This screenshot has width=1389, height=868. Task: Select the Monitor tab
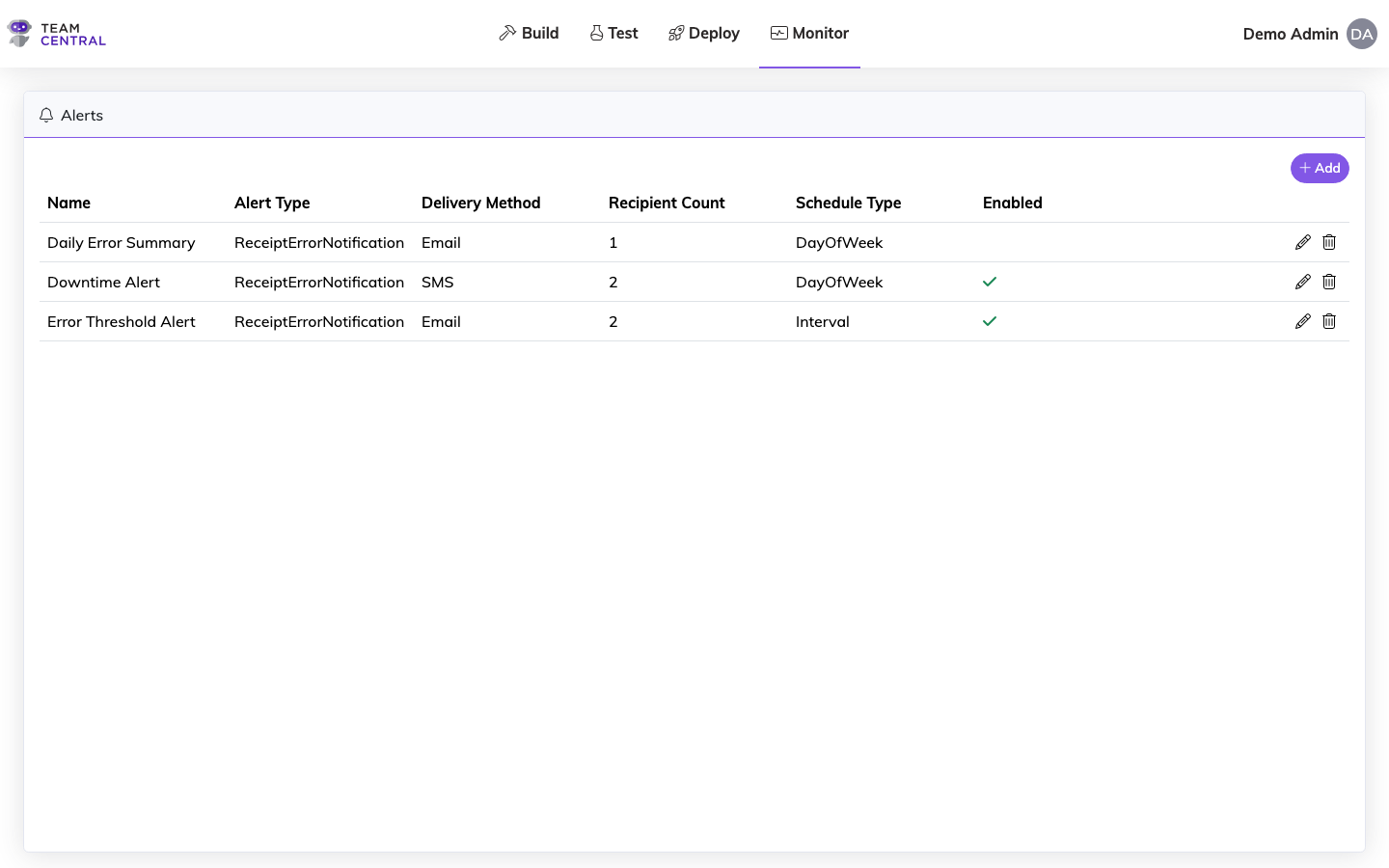click(x=809, y=33)
